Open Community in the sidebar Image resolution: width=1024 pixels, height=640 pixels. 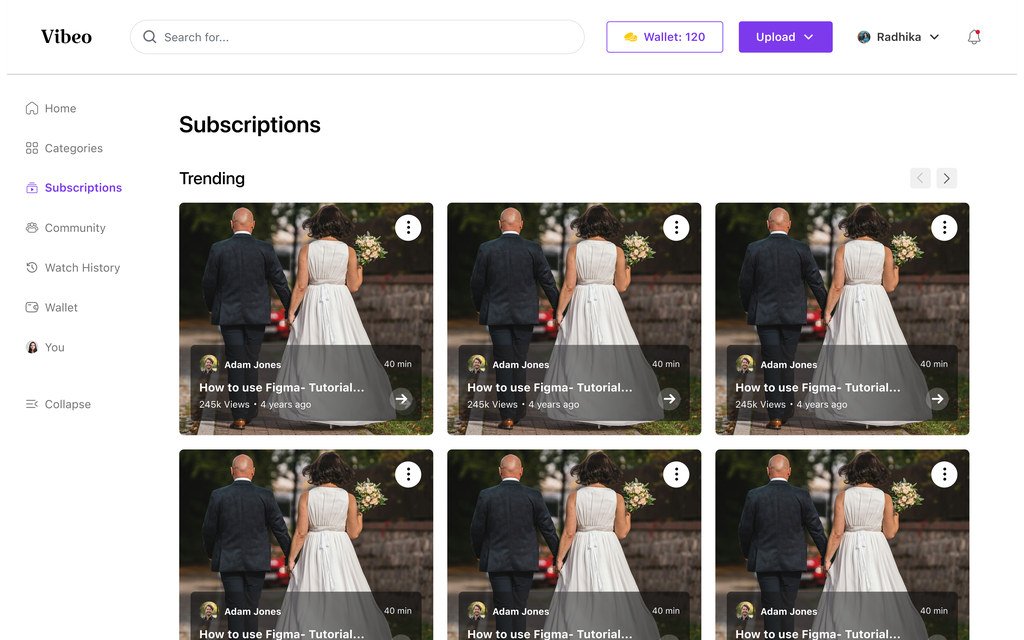coord(65,228)
